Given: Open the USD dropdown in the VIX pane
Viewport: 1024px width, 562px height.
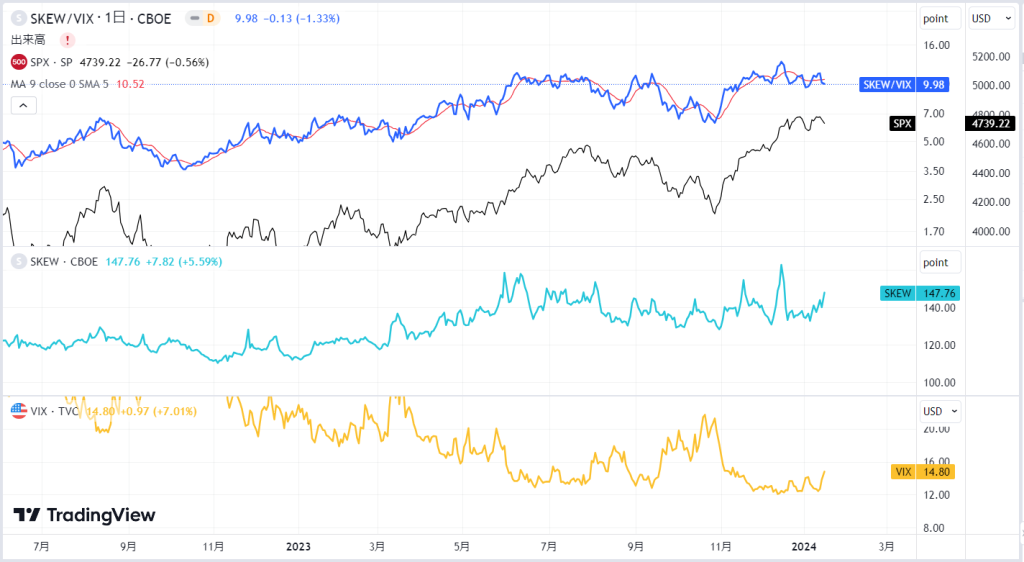Looking at the screenshot, I should coord(940,411).
